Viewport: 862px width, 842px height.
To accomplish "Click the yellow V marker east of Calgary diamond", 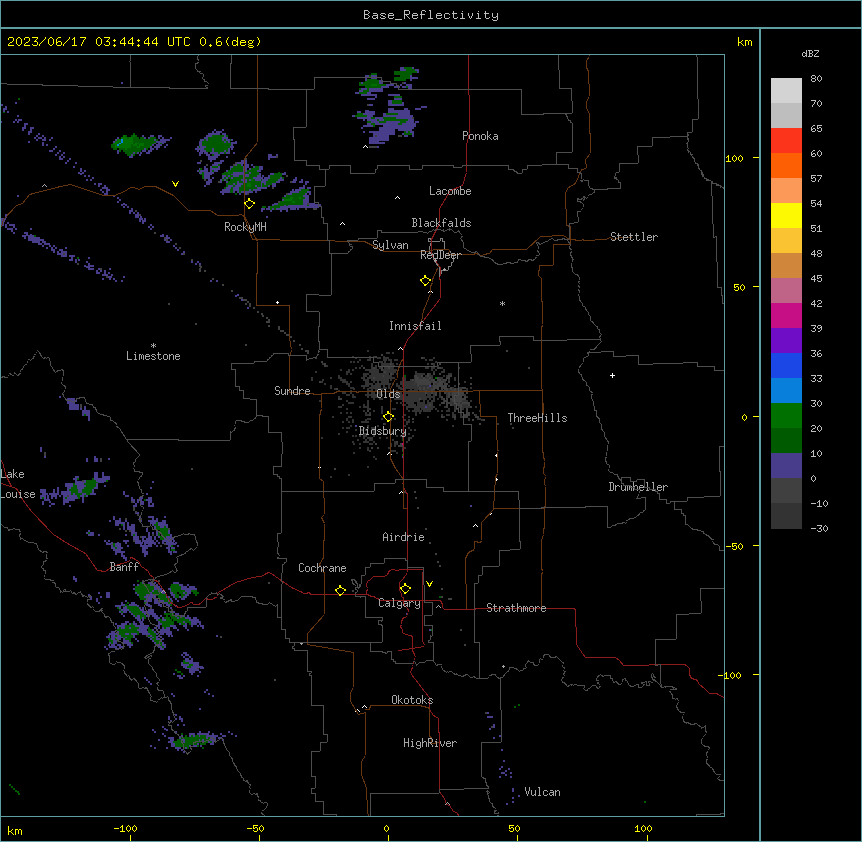I will [x=429, y=584].
